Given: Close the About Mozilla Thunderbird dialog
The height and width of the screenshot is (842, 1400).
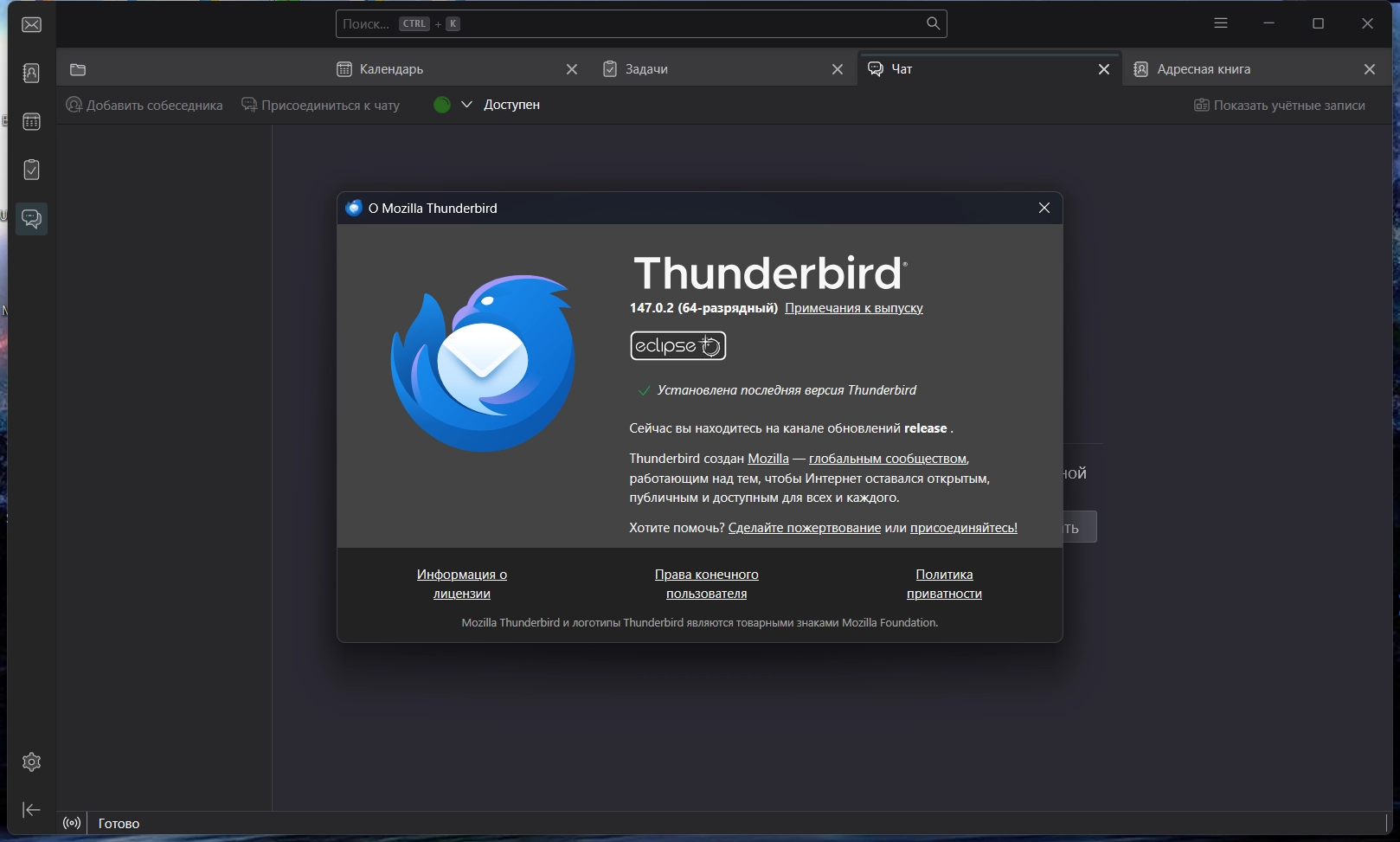Looking at the screenshot, I should [x=1044, y=208].
